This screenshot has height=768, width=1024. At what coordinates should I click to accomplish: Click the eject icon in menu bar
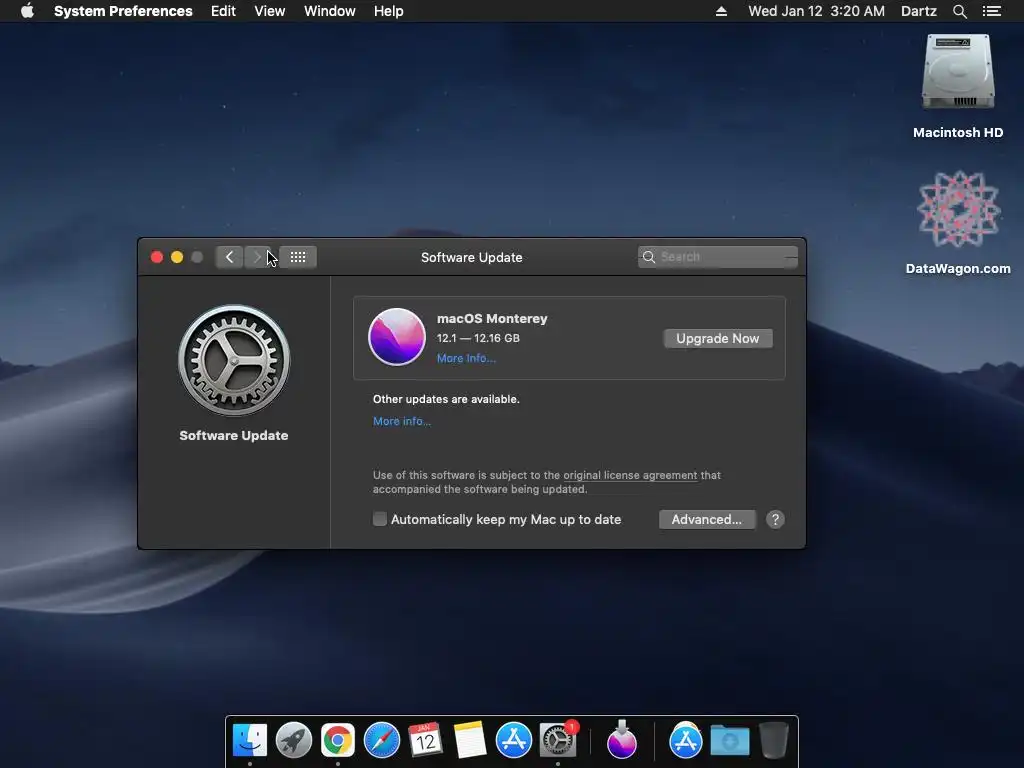point(721,11)
